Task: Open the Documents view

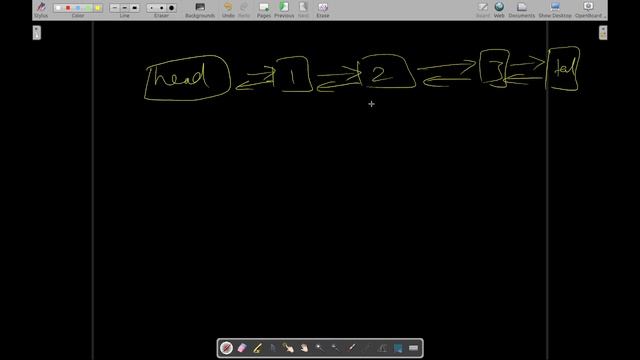Action: point(522,9)
